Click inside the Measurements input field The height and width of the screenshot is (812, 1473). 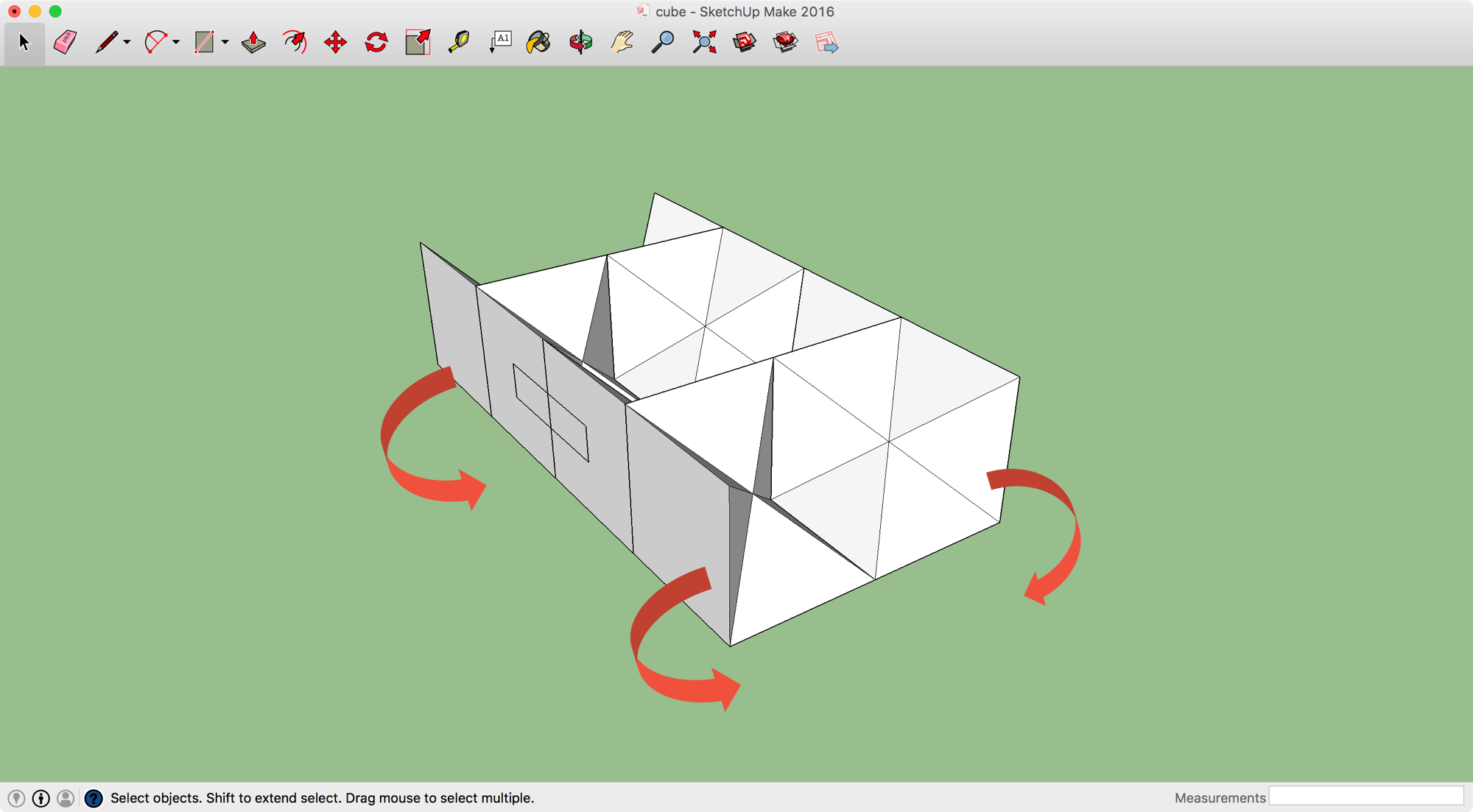click(1368, 797)
